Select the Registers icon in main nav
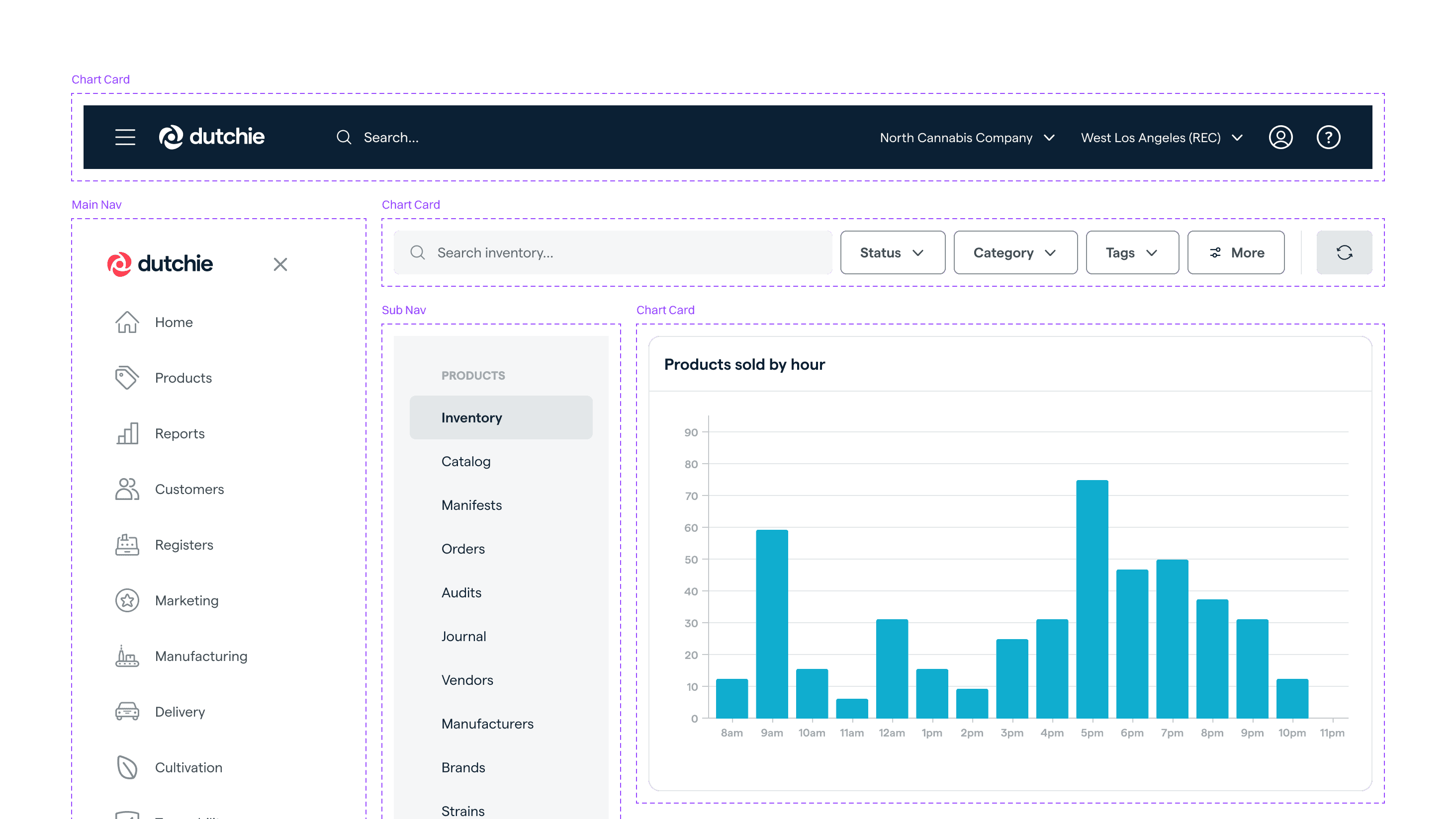Image resolution: width=1456 pixels, height=819 pixels. [127, 545]
